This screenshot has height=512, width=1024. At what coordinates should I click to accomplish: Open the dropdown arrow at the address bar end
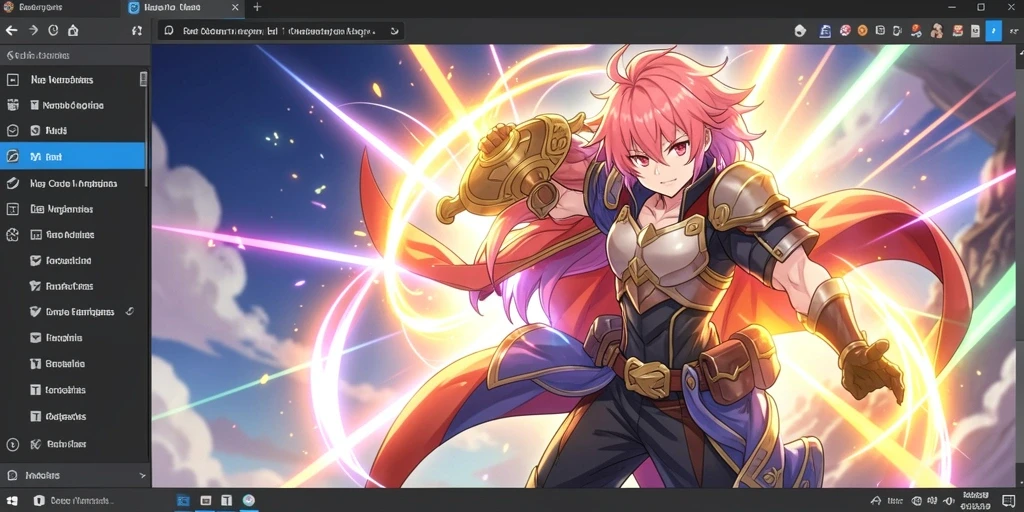pyautogui.click(x=394, y=31)
